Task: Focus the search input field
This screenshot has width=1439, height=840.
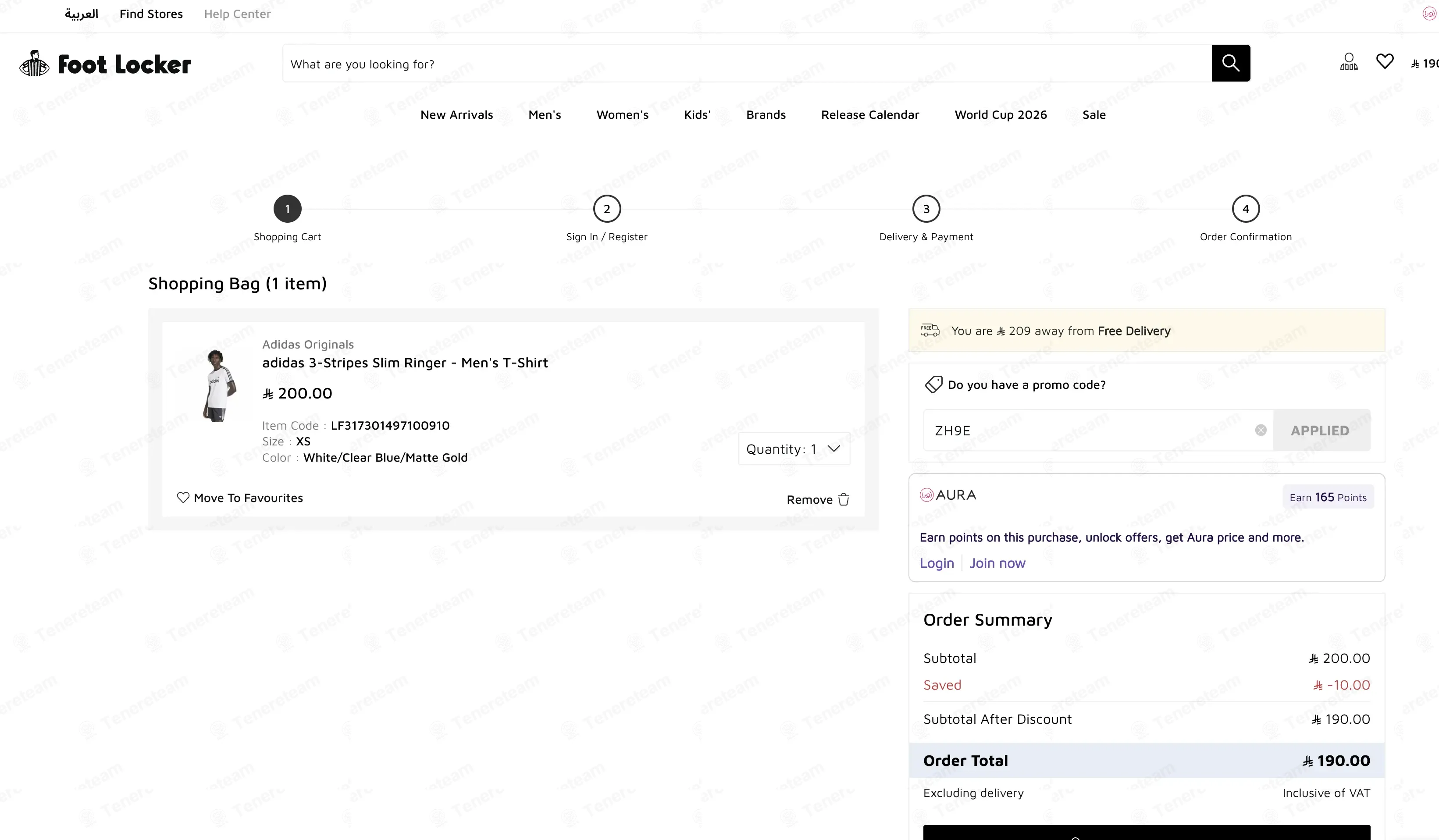Action: click(747, 64)
